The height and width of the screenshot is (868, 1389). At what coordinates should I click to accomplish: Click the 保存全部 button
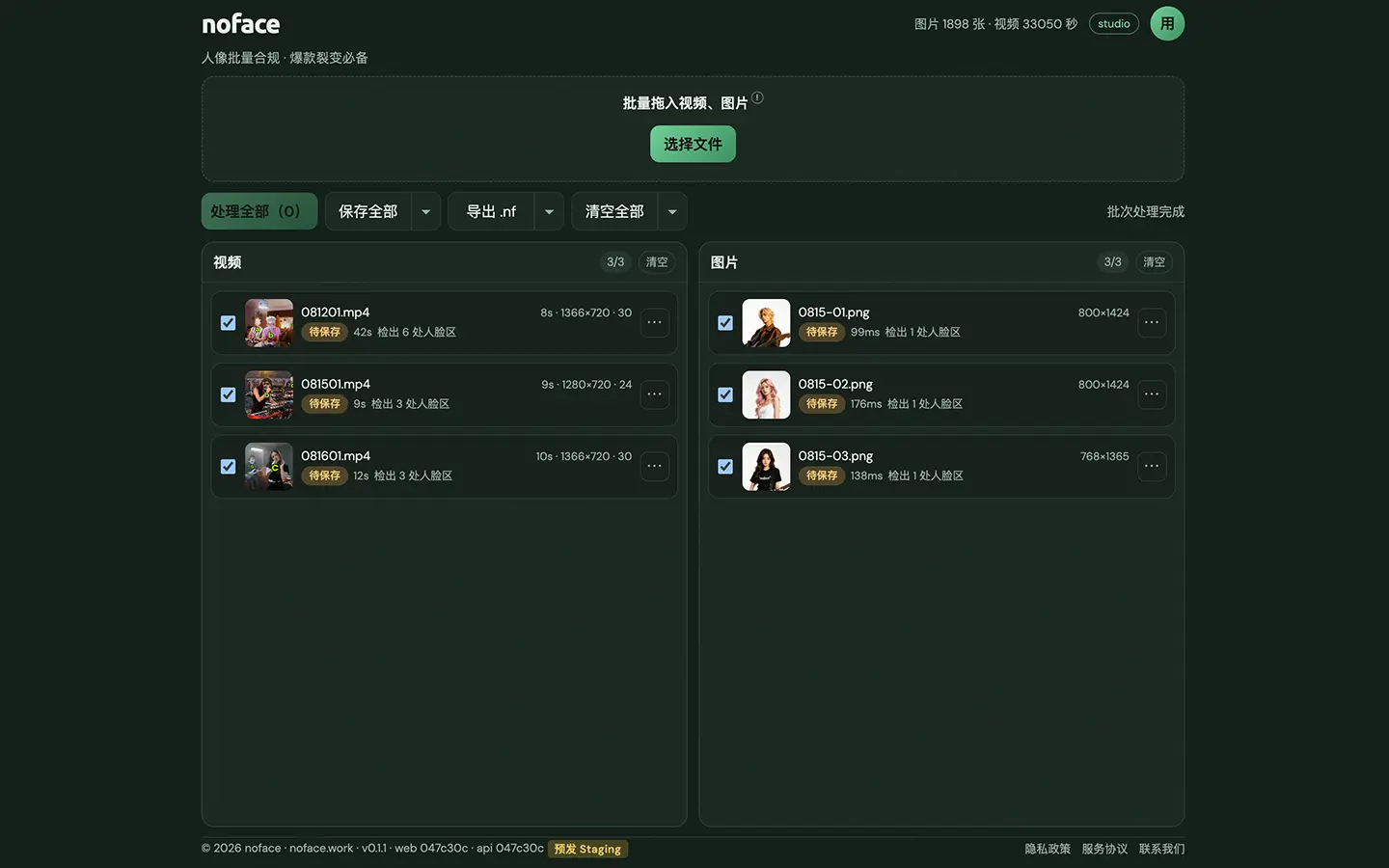(368, 211)
